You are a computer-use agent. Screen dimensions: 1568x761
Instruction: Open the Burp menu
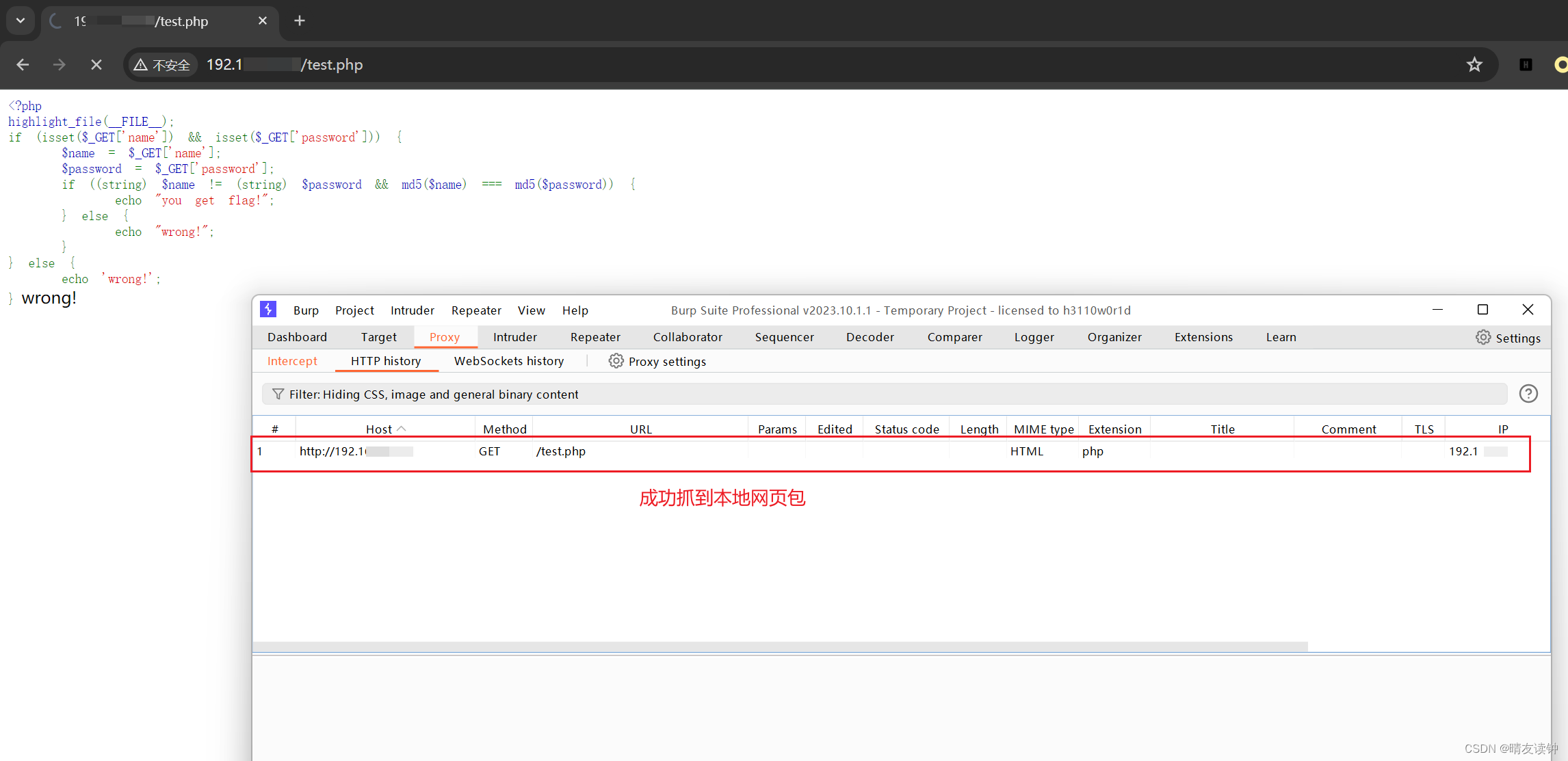click(x=306, y=310)
